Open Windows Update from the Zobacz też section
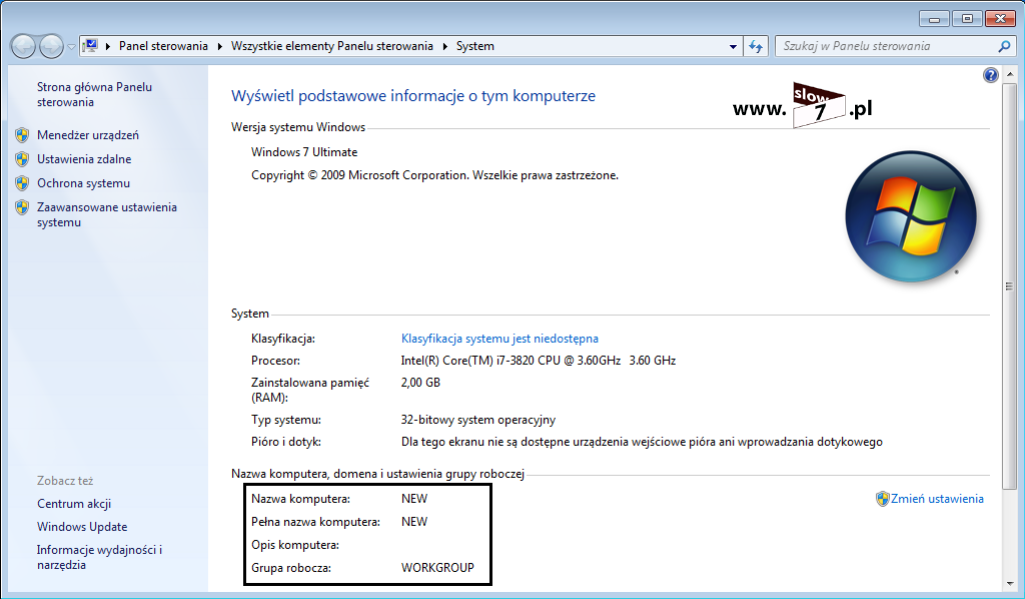Screen dimensions: 1025x599 [82, 527]
